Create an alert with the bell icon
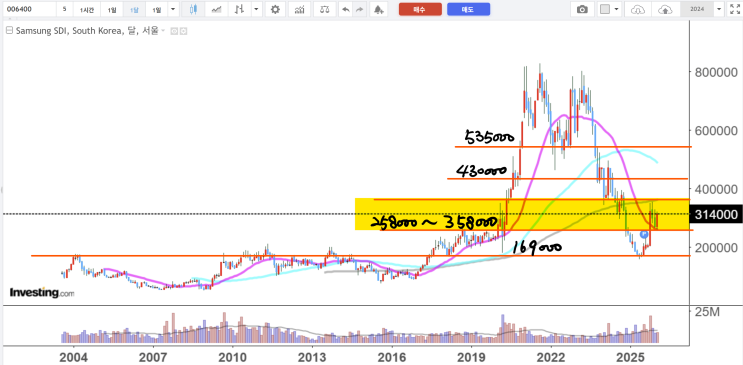The height and width of the screenshot is (365, 743). 378,9
